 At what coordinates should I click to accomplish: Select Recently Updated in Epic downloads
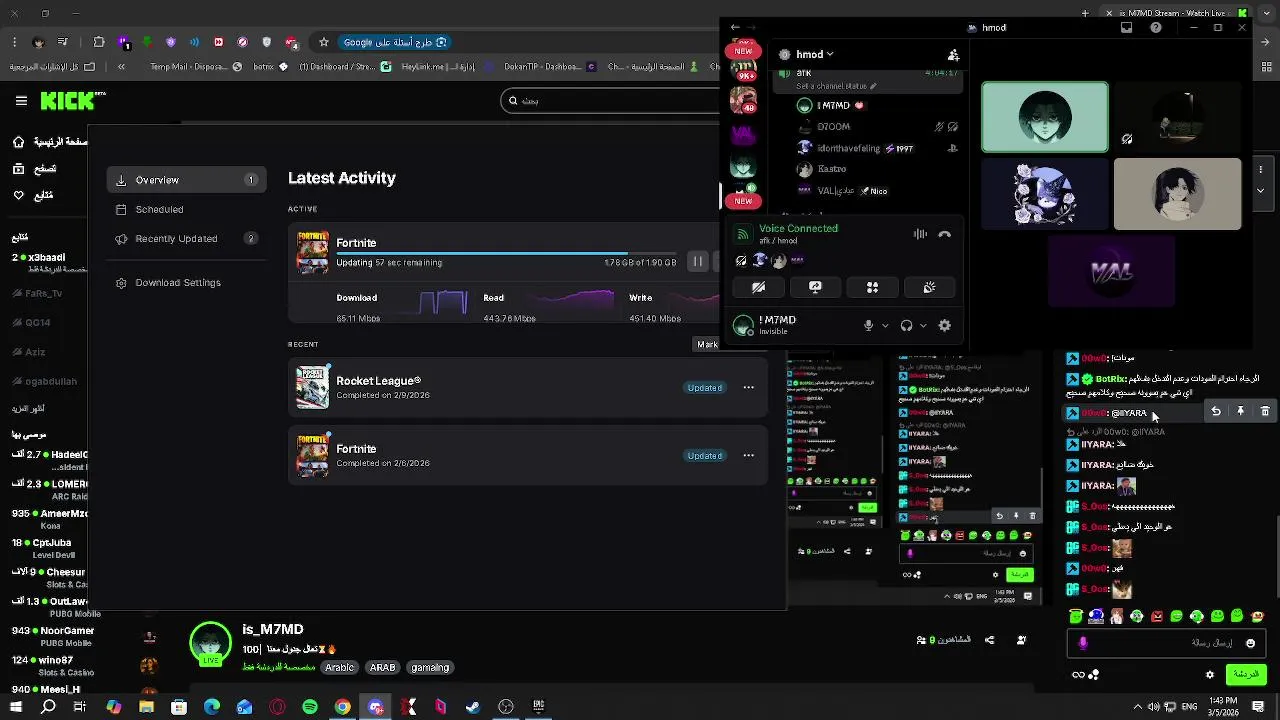point(187,239)
